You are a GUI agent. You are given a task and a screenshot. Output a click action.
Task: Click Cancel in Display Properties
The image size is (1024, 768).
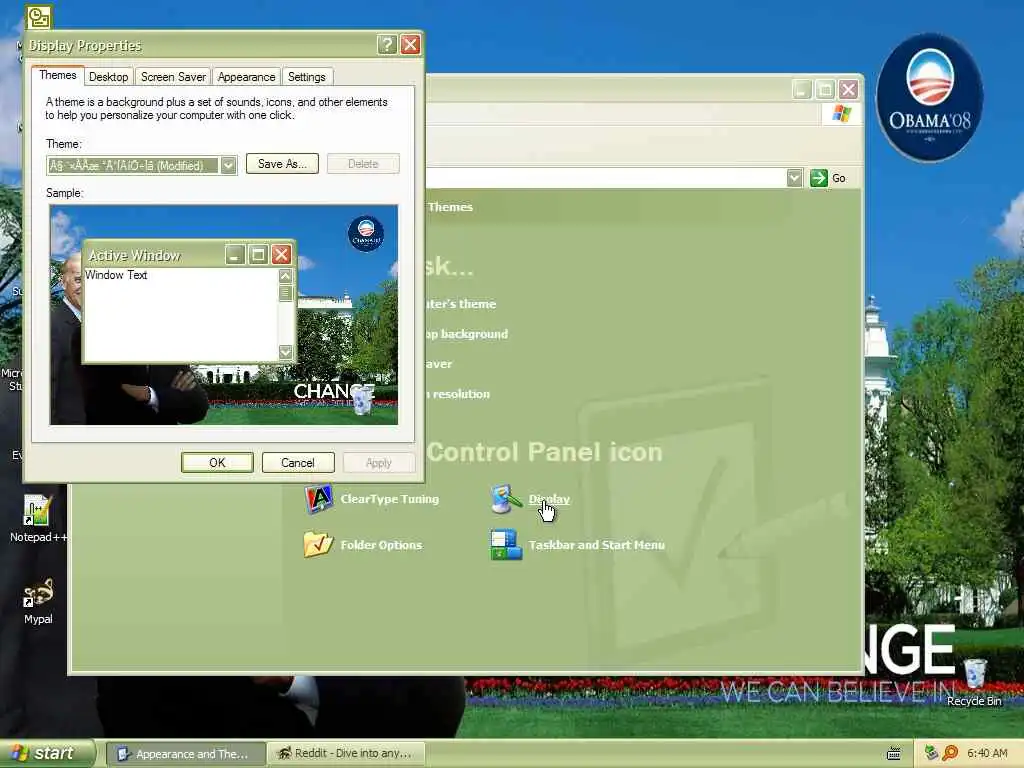point(298,462)
